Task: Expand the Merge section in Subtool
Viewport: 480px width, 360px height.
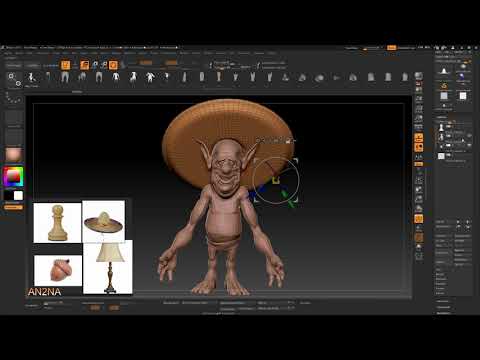Action: [x=440, y=274]
